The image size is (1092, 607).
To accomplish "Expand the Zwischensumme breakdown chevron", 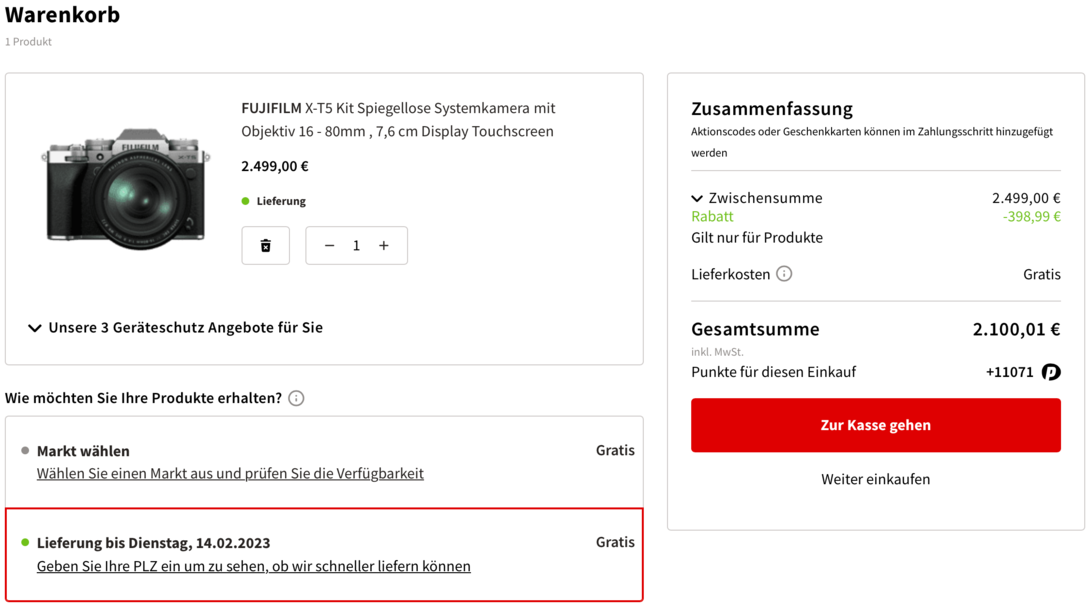I will (x=697, y=199).
